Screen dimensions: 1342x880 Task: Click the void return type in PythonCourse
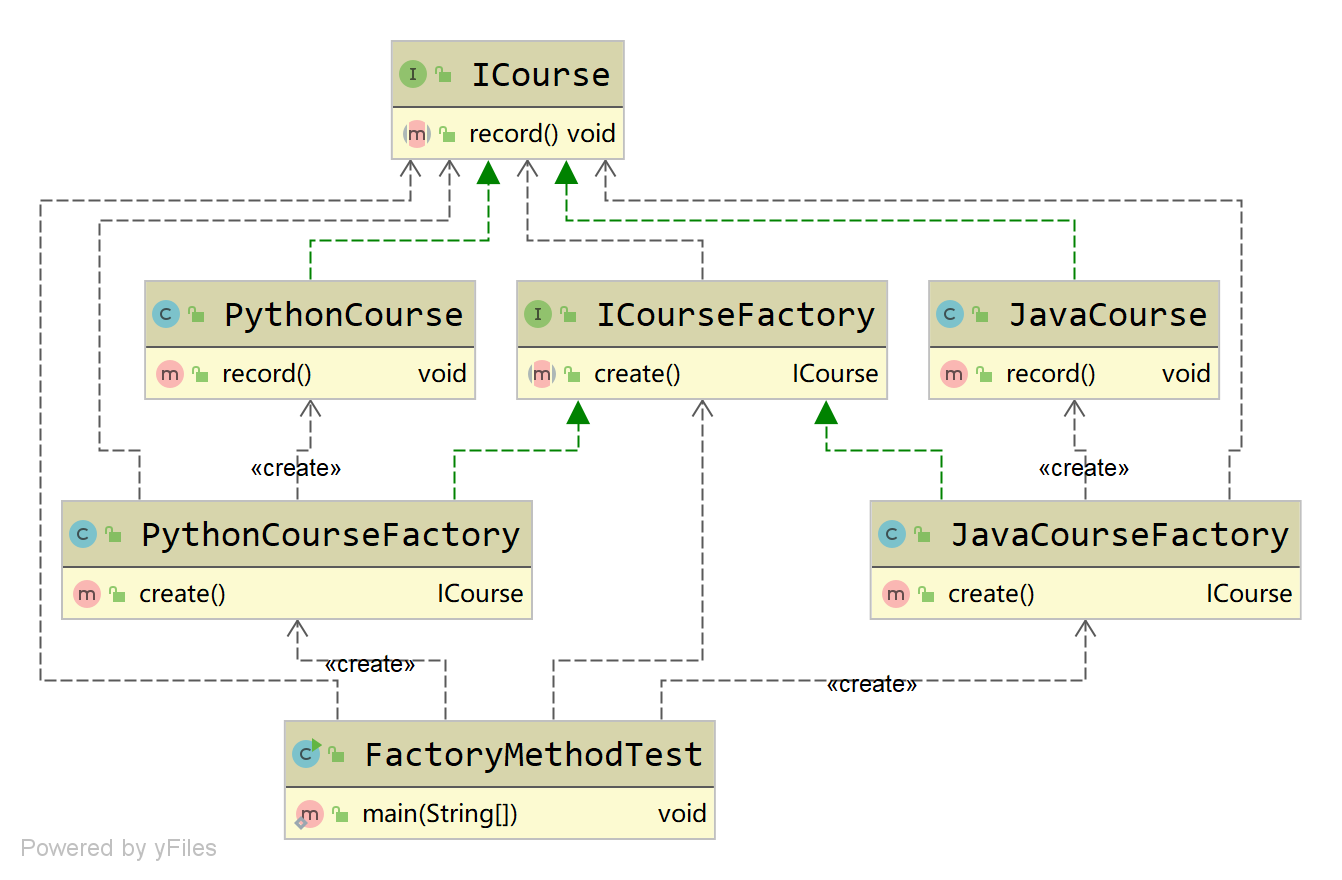443,374
